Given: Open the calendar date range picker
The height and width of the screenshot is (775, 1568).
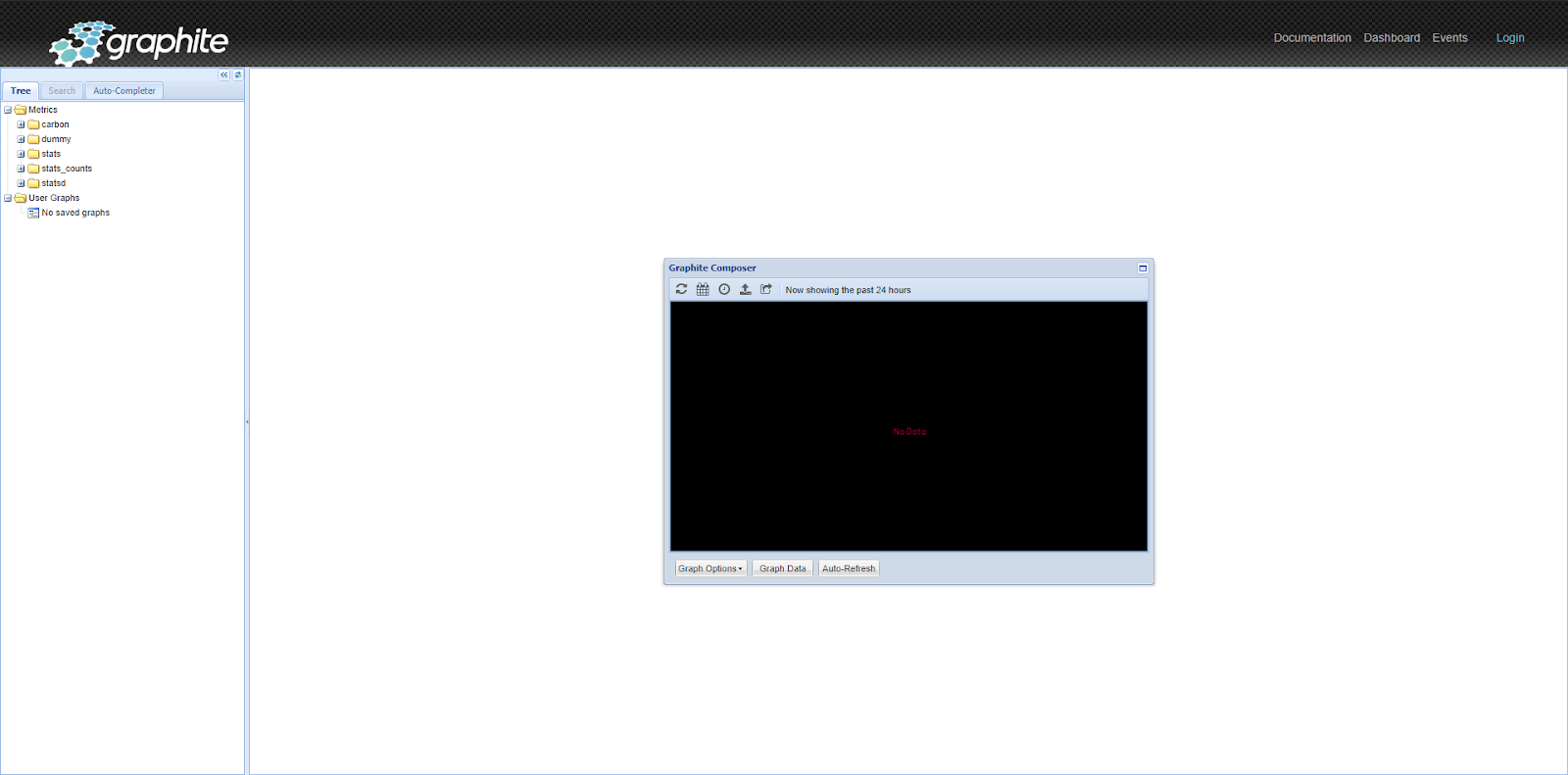Looking at the screenshot, I should [703, 289].
